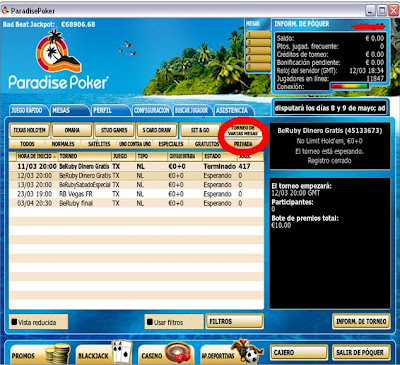Select the BeRuby final tournament row
Screen dimensions: 400x365
tap(136, 203)
